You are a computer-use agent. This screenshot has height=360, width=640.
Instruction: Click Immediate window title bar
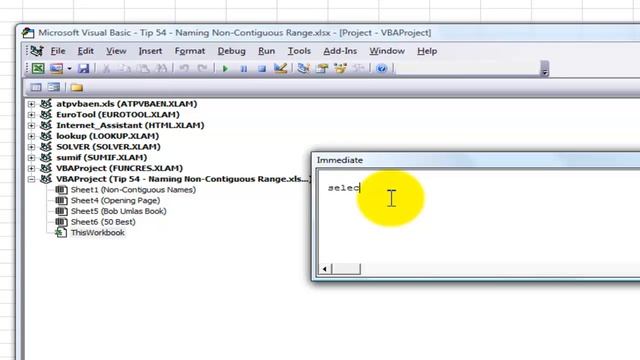pos(476,160)
